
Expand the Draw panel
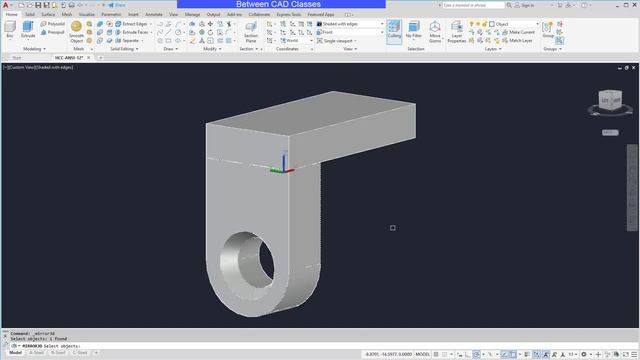pos(171,49)
